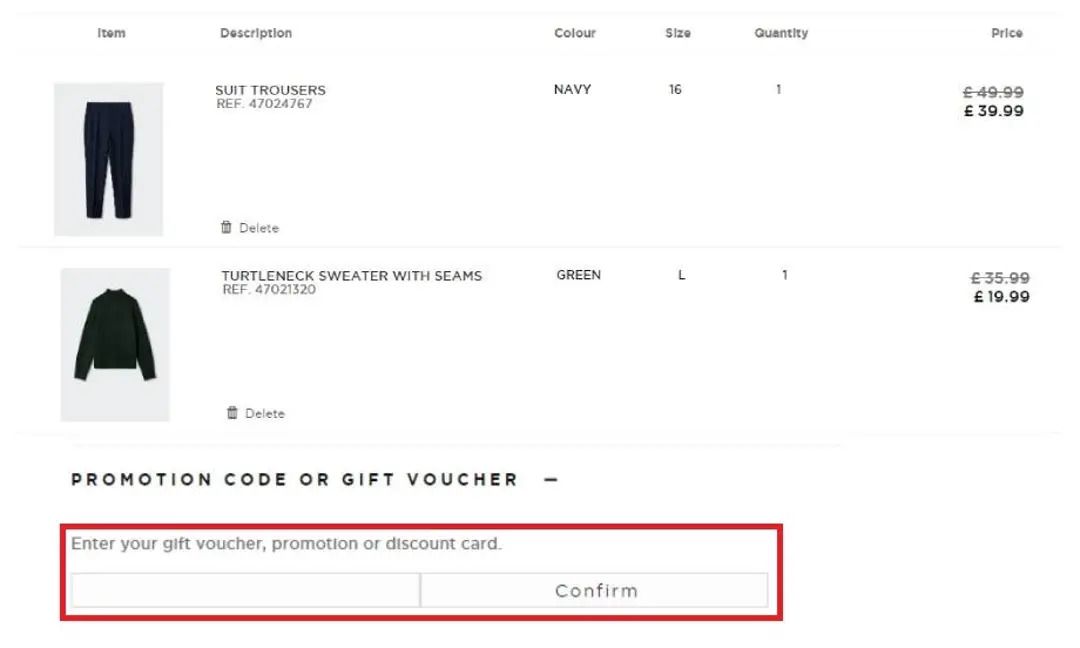The image size is (1080, 648).
Task: Open the TURTLENECK SWEATER product thumbnail
Action: click(x=113, y=343)
